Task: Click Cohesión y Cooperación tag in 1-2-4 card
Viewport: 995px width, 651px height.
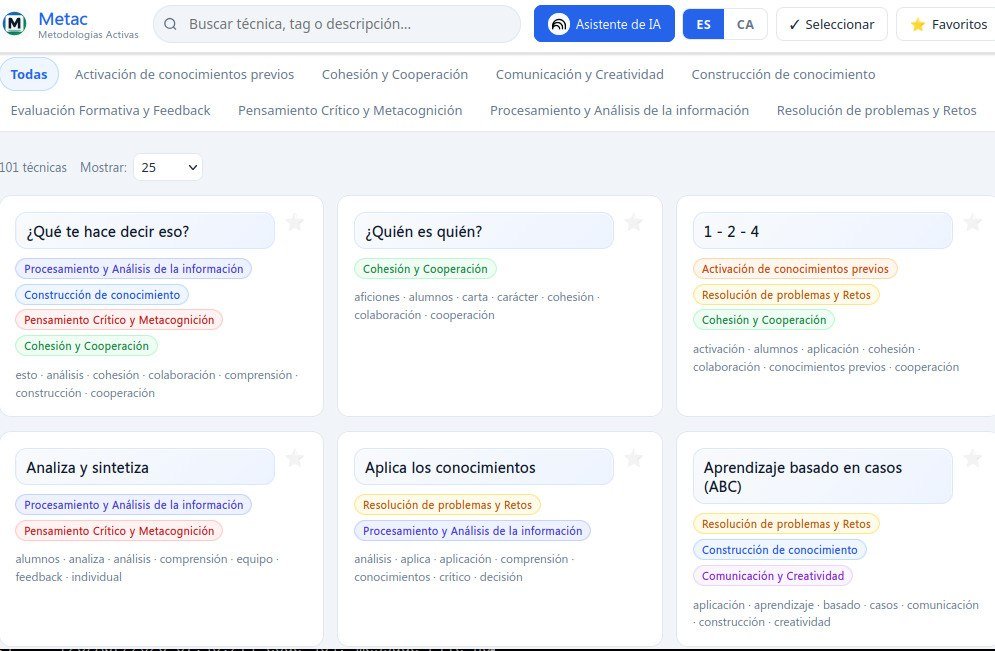Action: click(764, 320)
